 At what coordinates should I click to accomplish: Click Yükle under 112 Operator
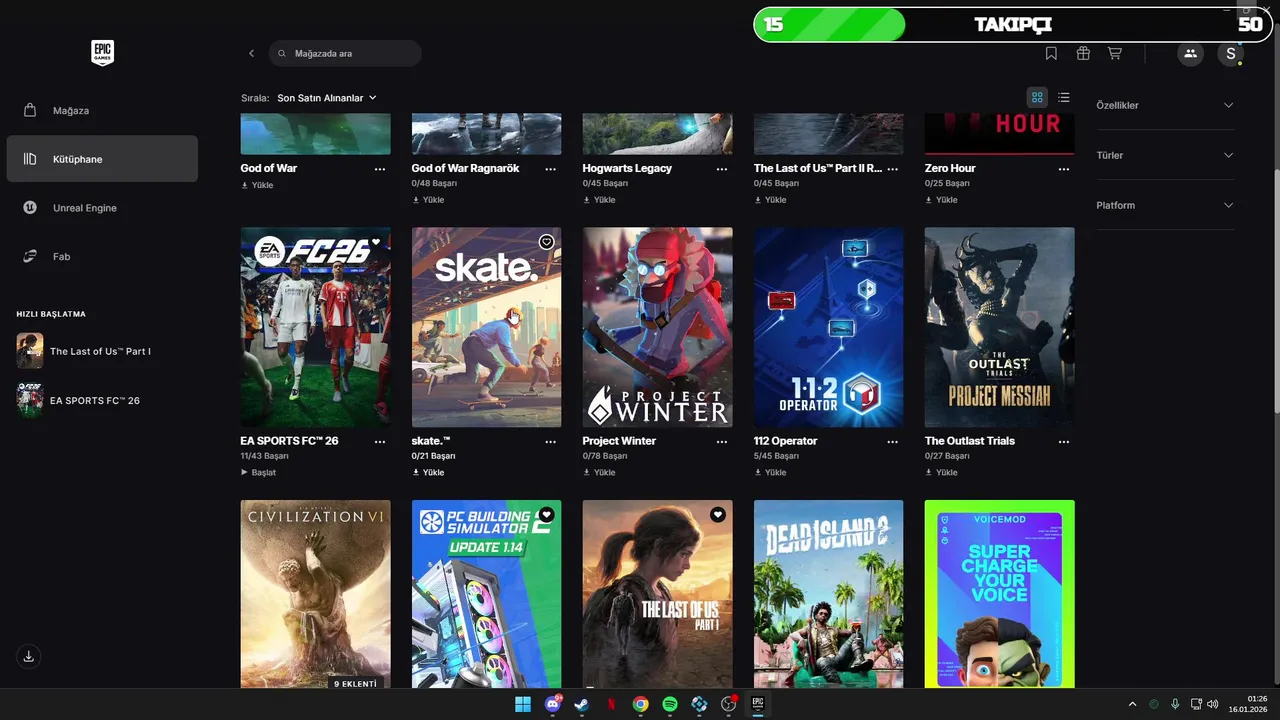[770, 472]
